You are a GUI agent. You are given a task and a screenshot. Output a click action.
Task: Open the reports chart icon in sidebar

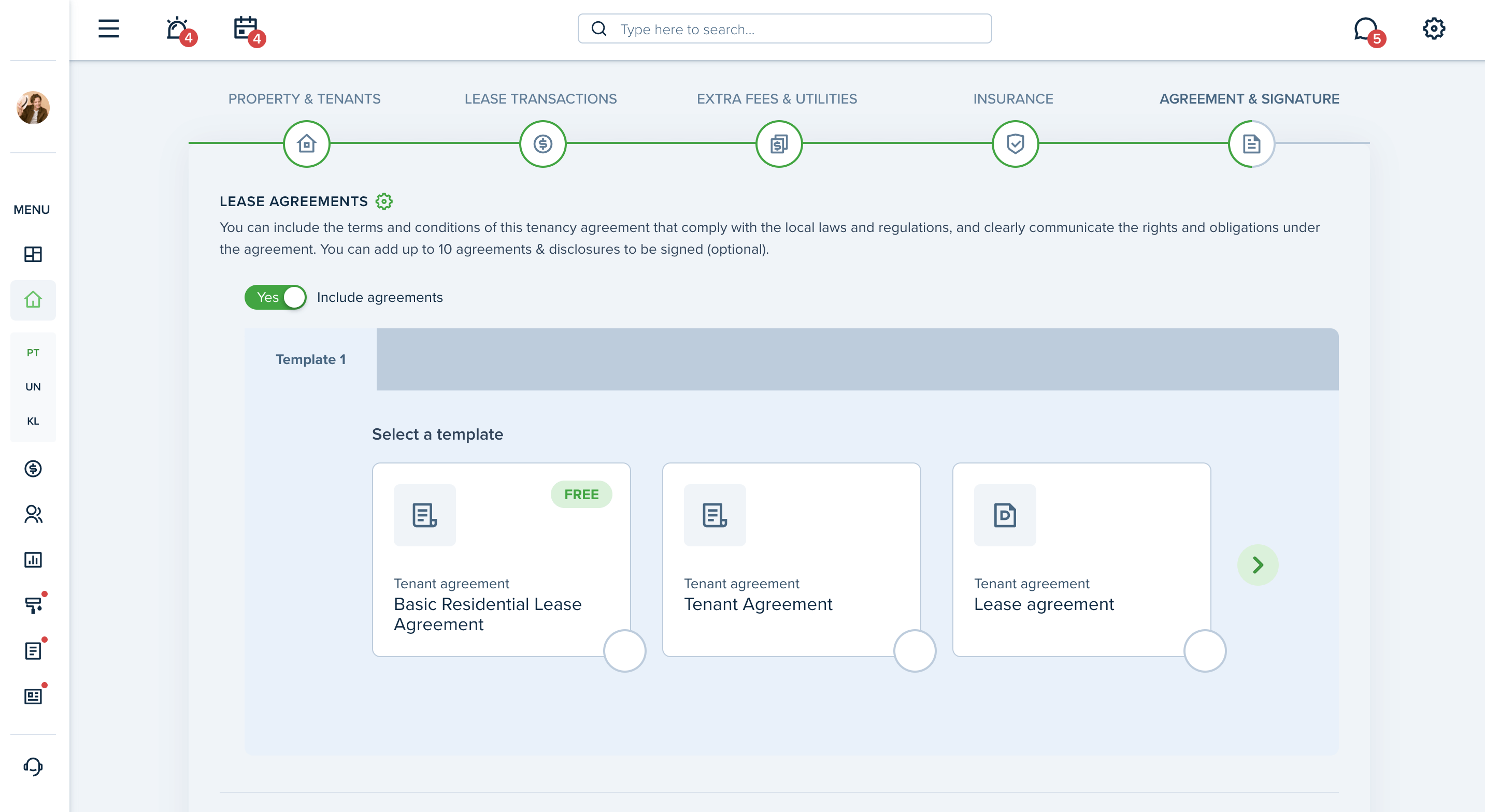tap(33, 560)
